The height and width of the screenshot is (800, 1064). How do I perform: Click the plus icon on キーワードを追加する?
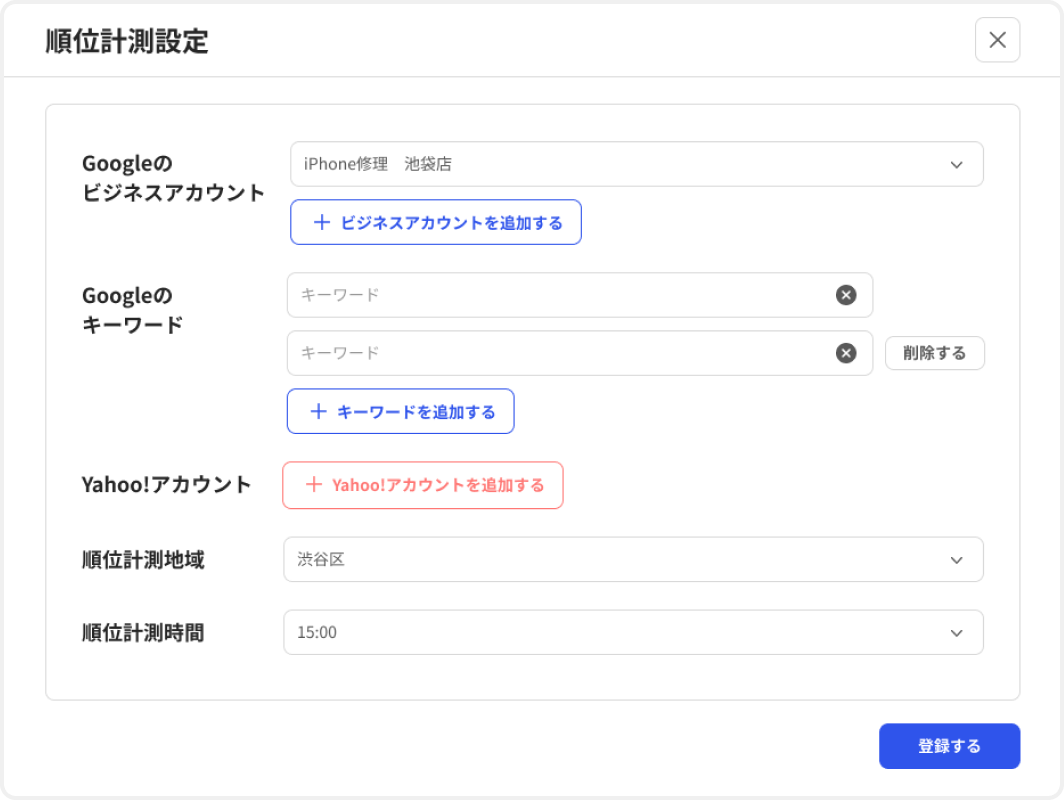[x=318, y=411]
